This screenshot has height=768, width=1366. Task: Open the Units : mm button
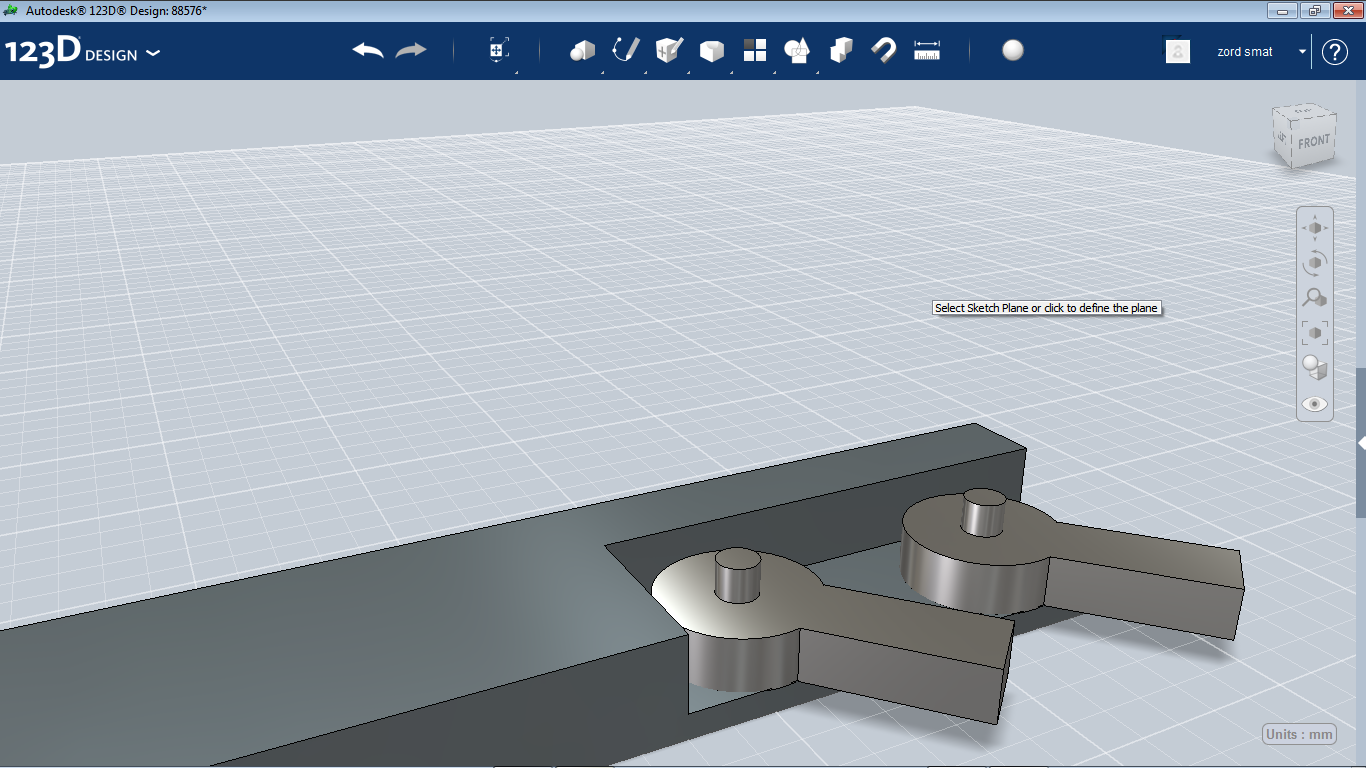point(1300,734)
